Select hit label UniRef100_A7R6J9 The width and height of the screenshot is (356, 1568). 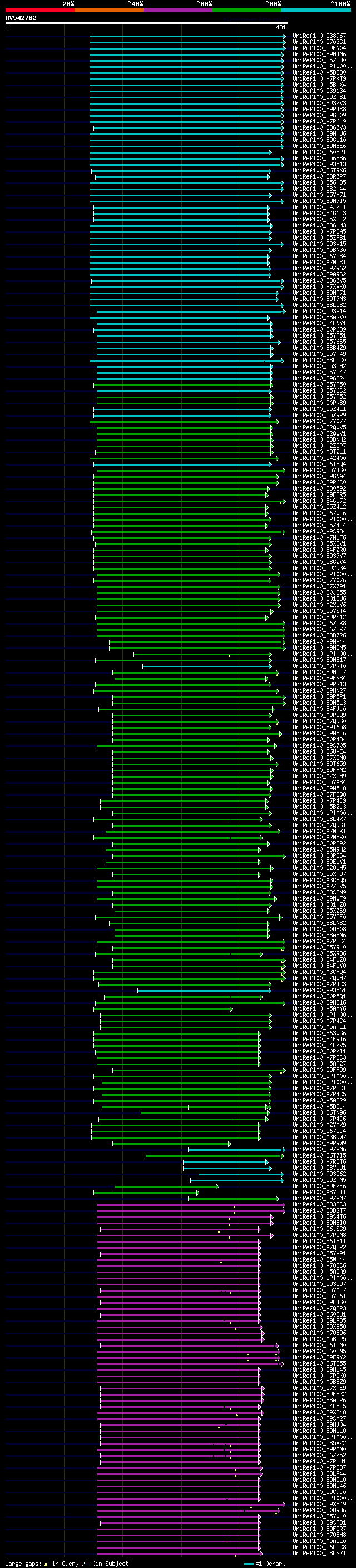[319, 121]
